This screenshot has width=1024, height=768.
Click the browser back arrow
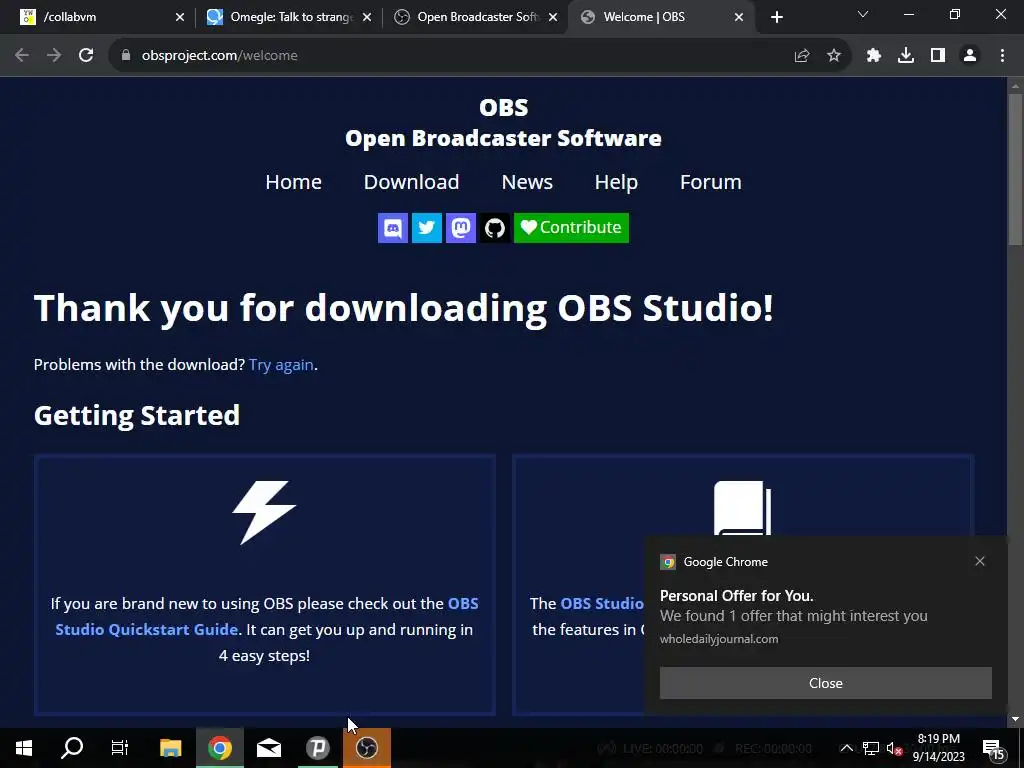pyautogui.click(x=22, y=56)
